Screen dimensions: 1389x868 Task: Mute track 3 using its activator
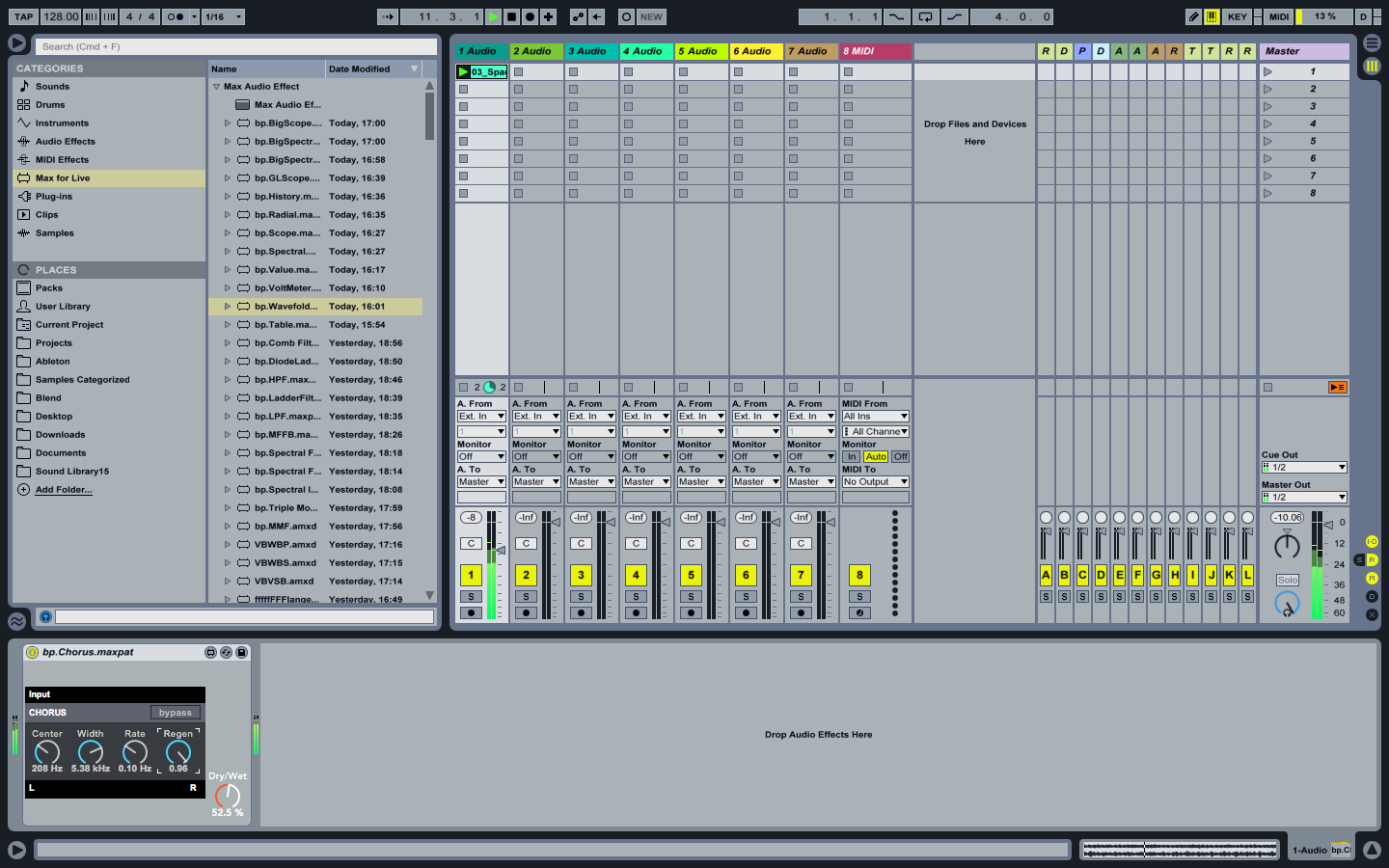[581, 575]
